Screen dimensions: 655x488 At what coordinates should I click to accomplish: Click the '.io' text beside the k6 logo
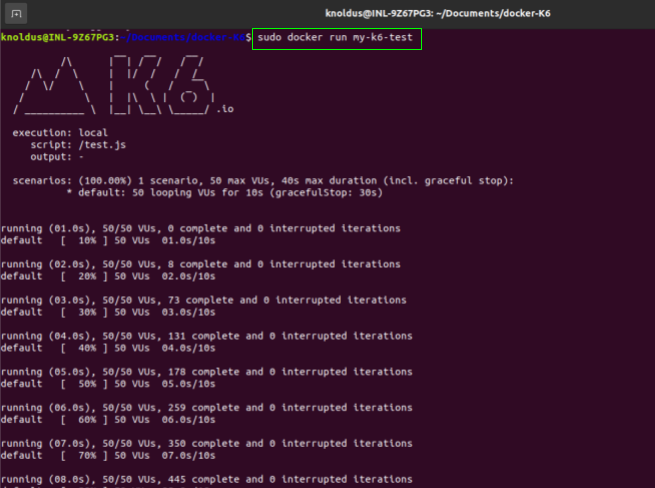(226, 109)
